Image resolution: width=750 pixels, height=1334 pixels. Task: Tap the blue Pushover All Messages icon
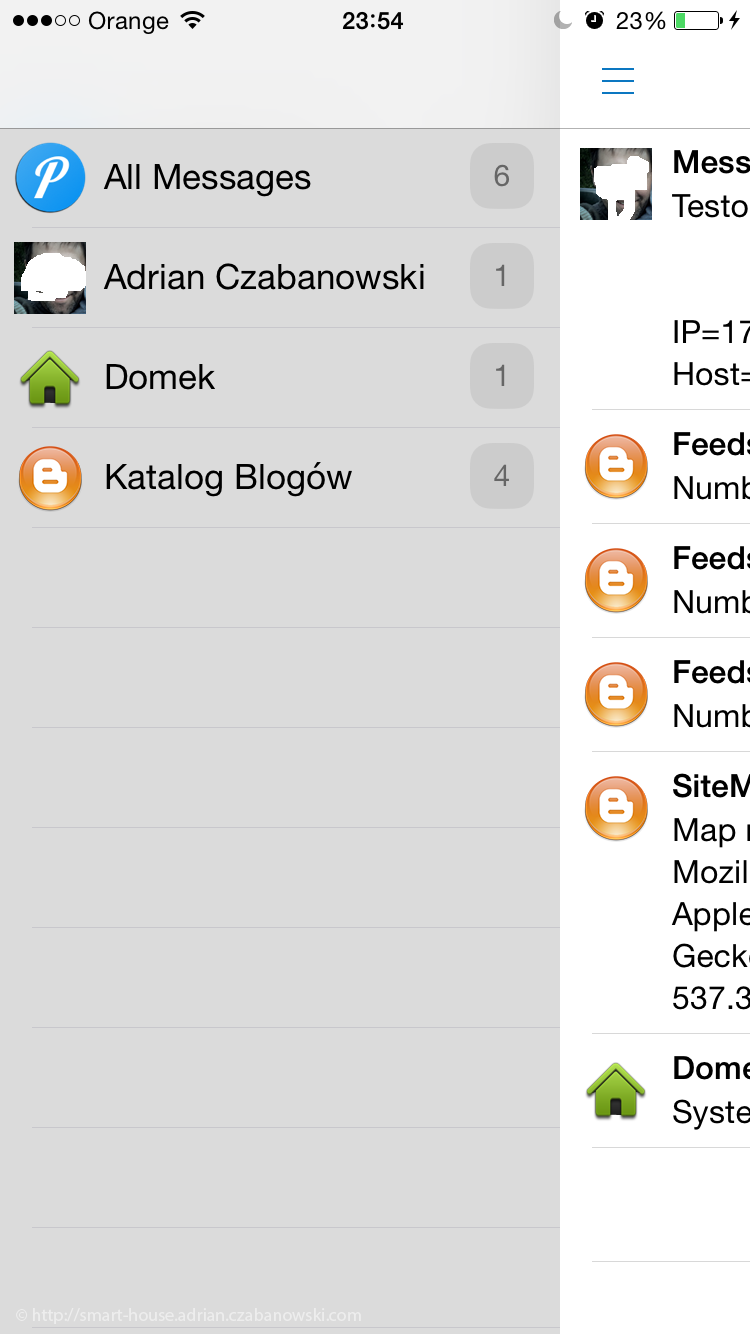coord(50,178)
